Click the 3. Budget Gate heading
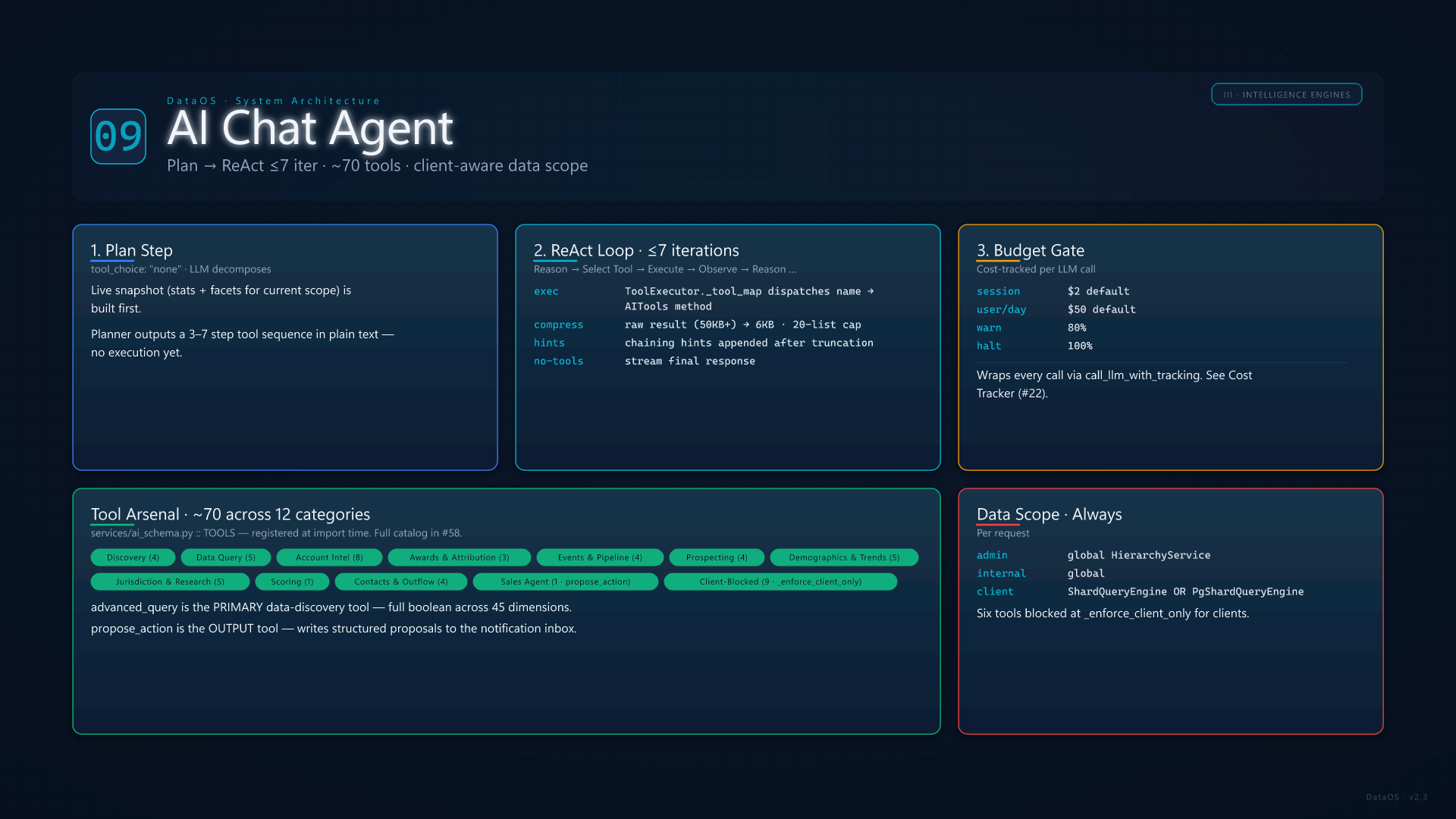1456x819 pixels. click(x=1031, y=250)
